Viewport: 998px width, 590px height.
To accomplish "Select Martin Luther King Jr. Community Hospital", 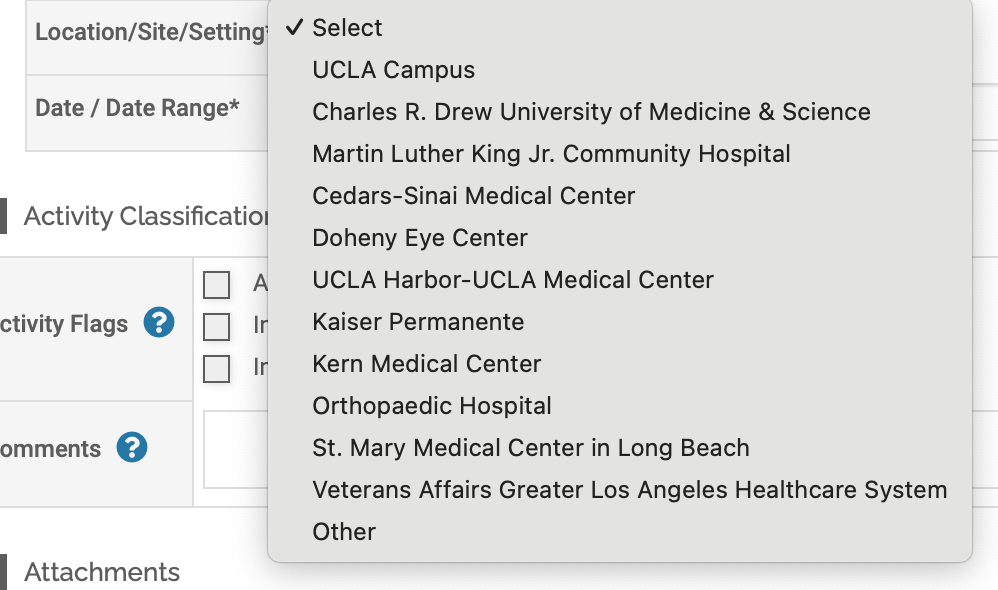I will point(551,154).
